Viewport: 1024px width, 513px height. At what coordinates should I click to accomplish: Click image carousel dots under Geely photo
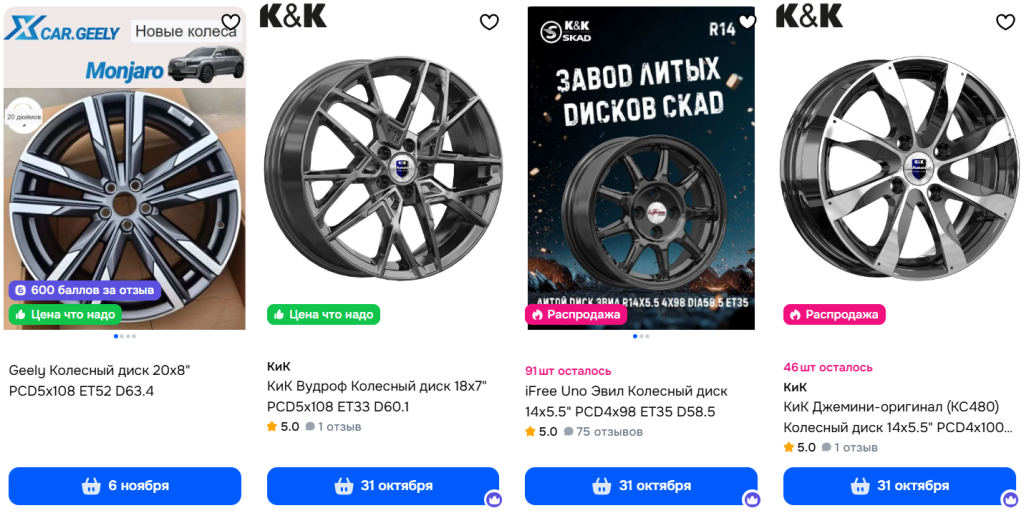pos(125,336)
